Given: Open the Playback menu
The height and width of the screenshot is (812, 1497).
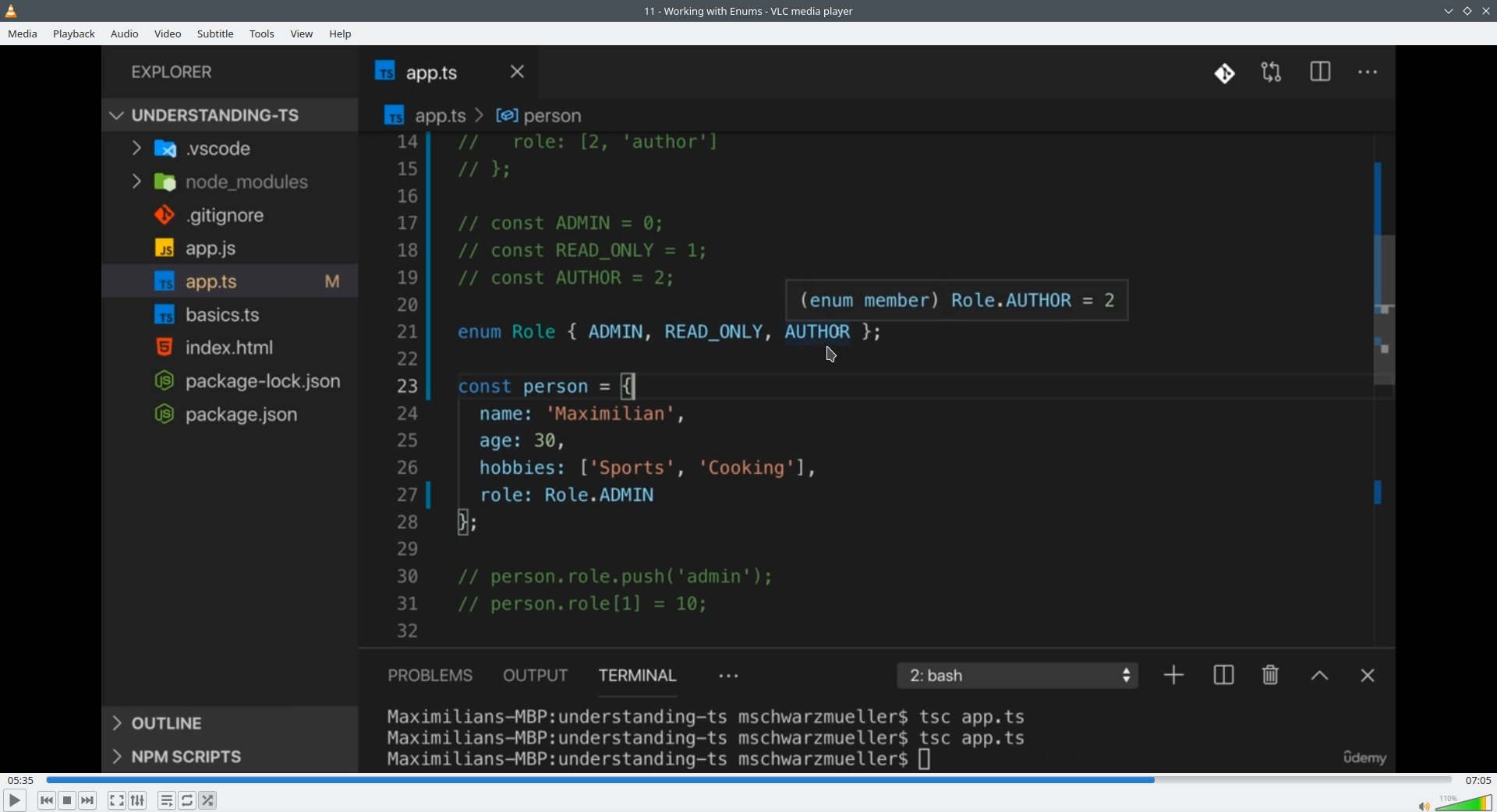Looking at the screenshot, I should point(74,34).
